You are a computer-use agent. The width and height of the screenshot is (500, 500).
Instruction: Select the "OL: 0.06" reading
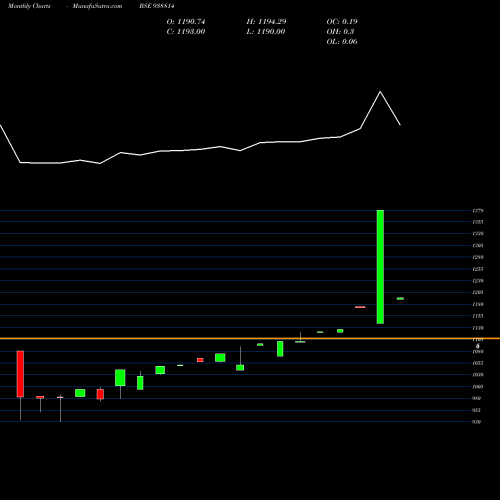click(342, 42)
